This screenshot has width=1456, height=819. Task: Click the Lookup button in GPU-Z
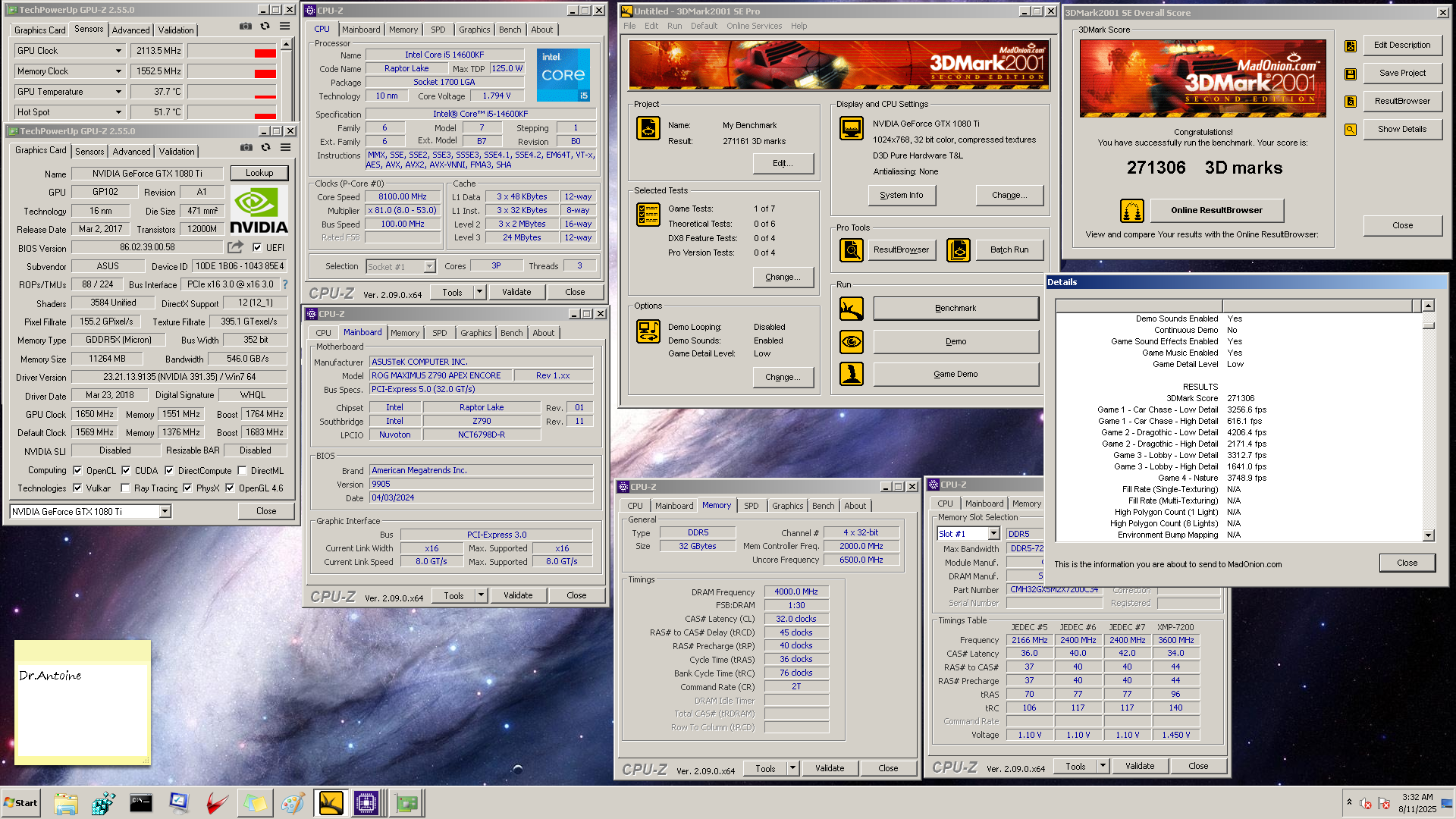tap(259, 173)
